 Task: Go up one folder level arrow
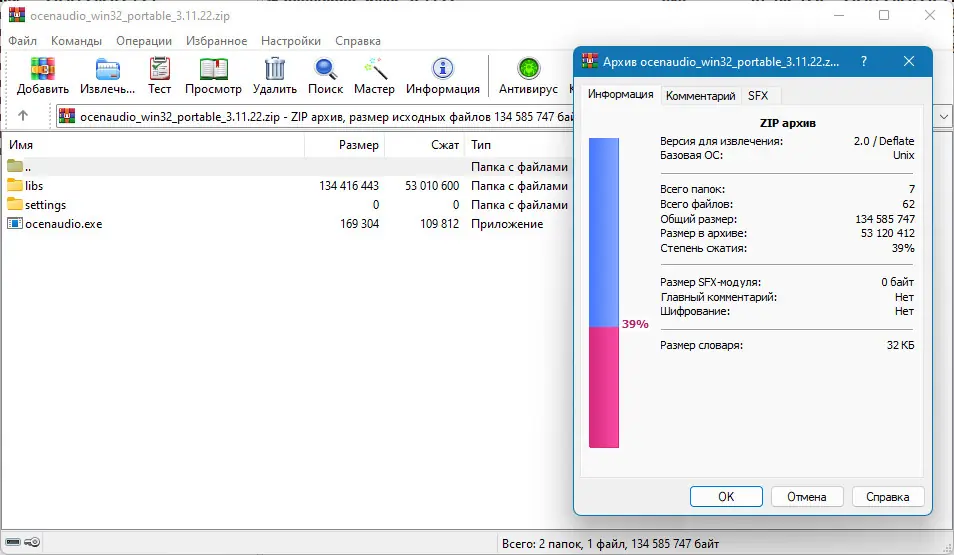[x=23, y=116]
